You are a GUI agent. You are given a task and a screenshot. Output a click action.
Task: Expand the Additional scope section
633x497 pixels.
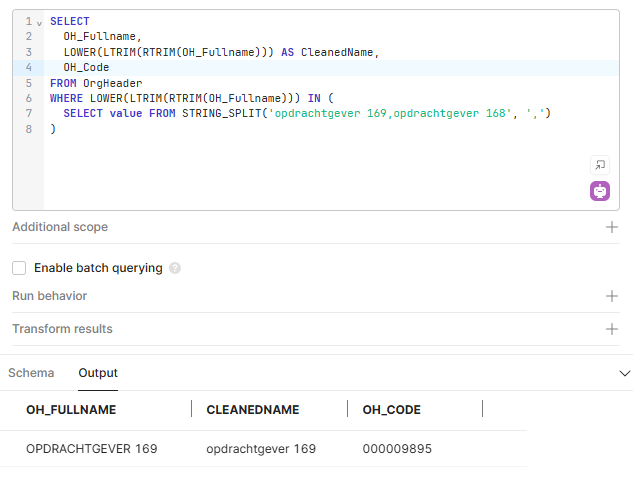coord(60,227)
